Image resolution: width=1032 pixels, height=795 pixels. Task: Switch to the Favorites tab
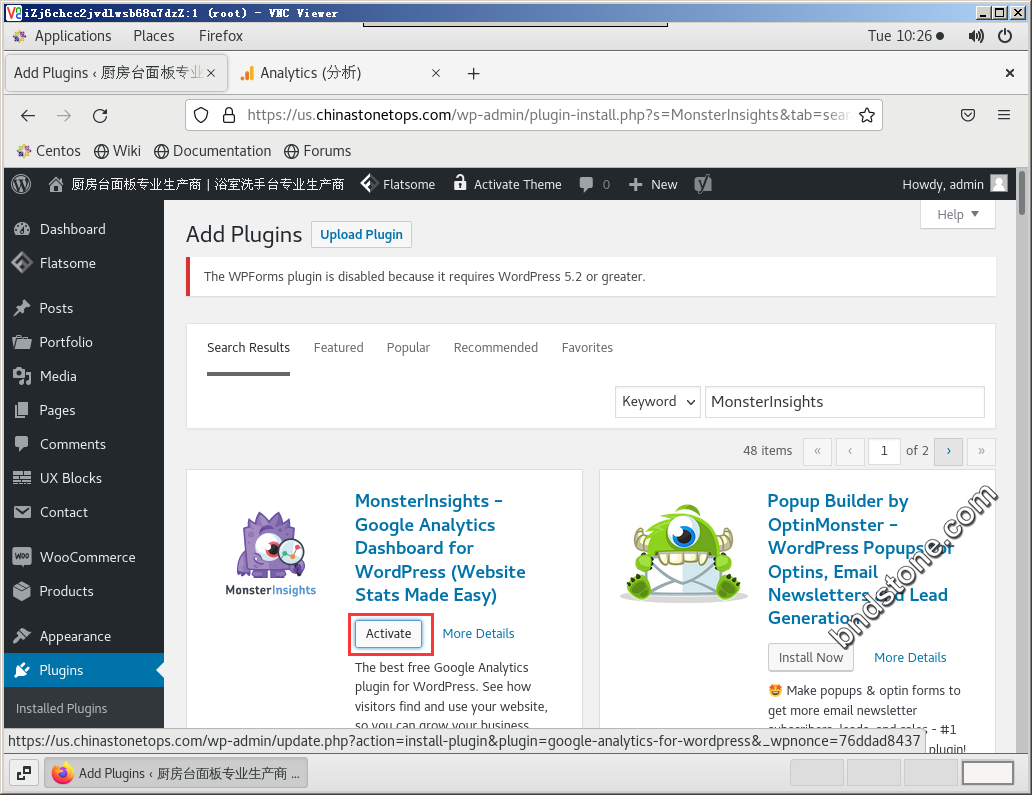coord(587,347)
